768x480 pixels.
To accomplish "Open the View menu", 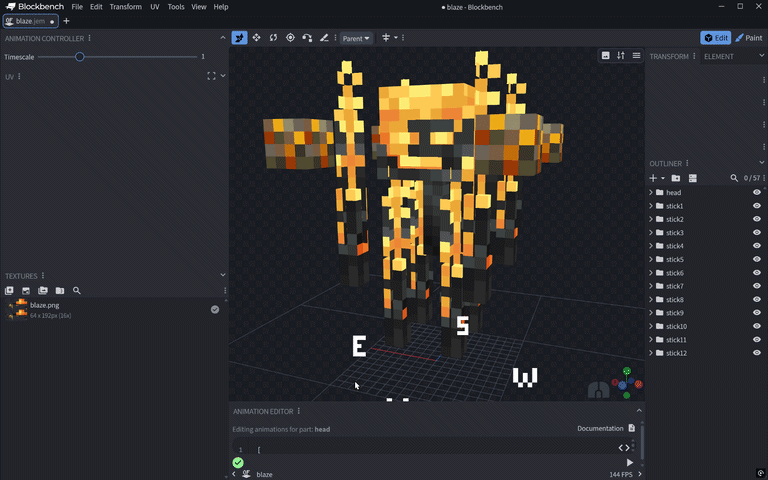I will coord(198,7).
